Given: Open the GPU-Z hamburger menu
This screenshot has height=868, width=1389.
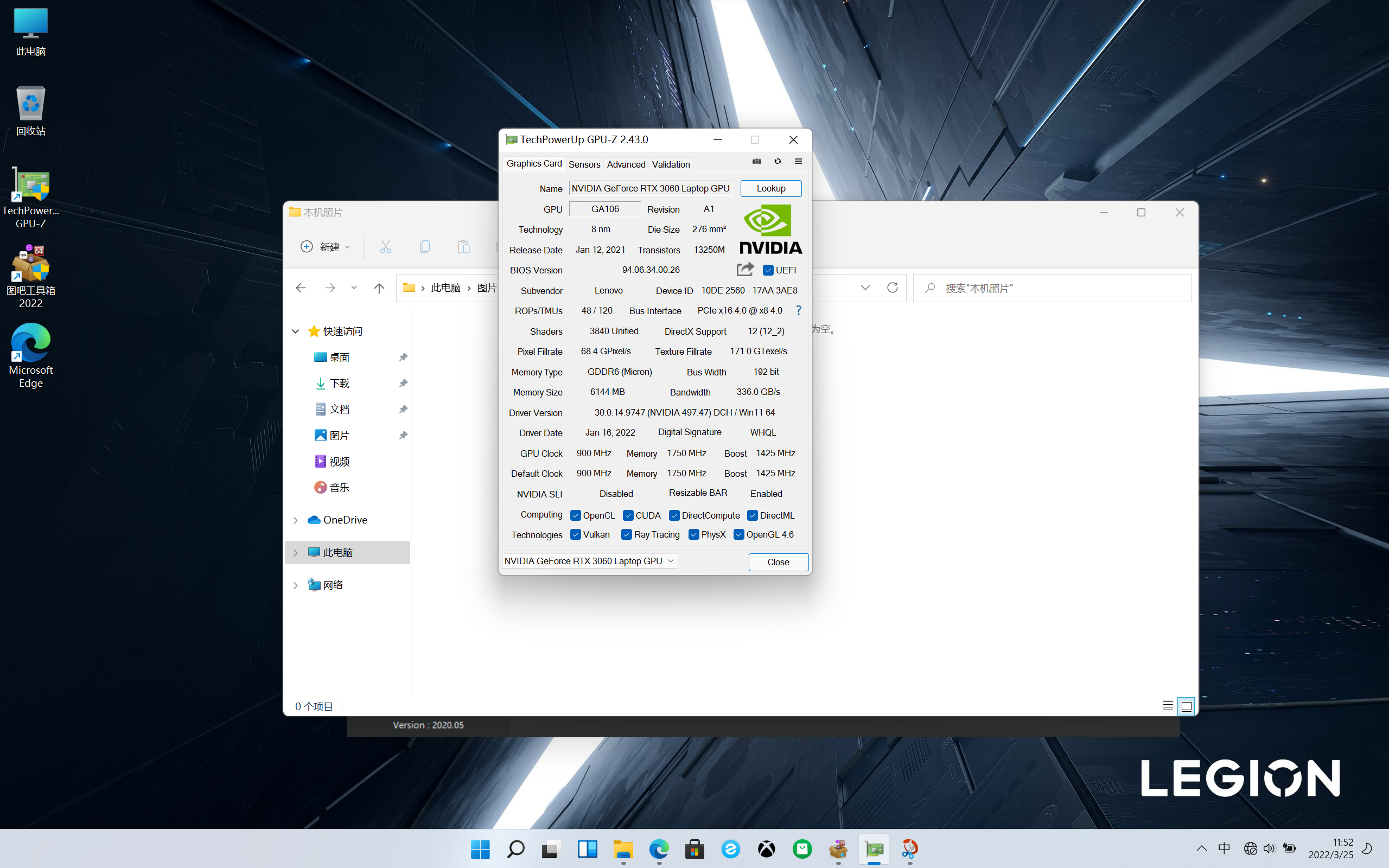Looking at the screenshot, I should (x=798, y=161).
